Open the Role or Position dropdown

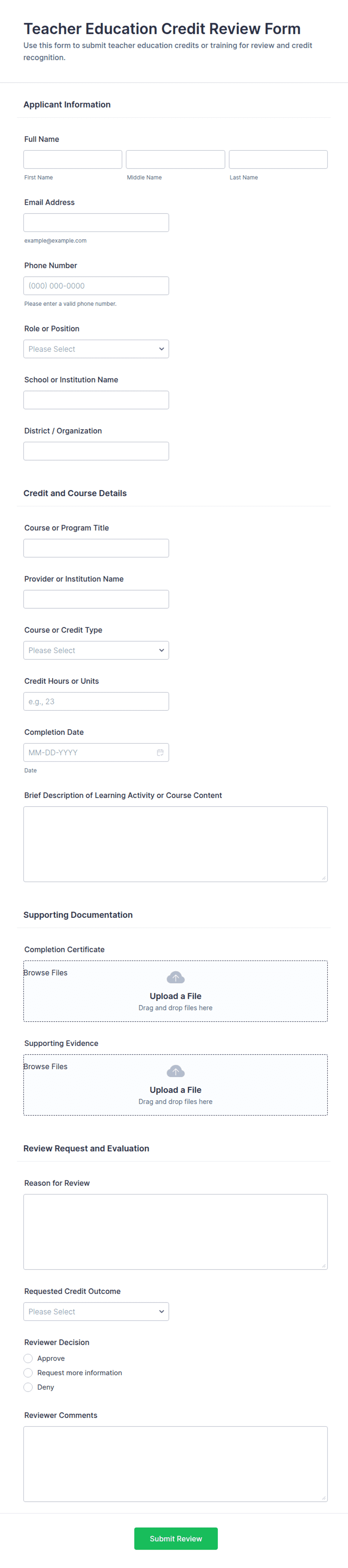96,349
